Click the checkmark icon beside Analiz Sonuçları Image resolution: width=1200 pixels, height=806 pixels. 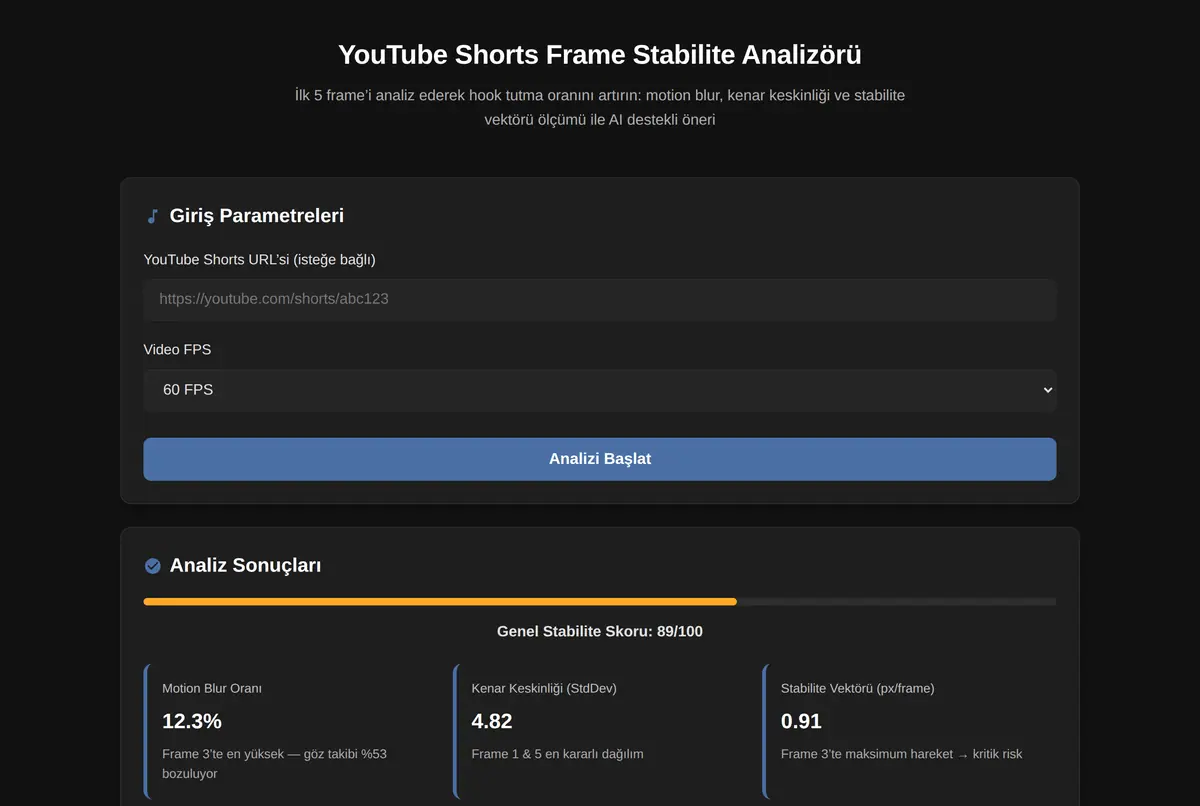tap(152, 566)
